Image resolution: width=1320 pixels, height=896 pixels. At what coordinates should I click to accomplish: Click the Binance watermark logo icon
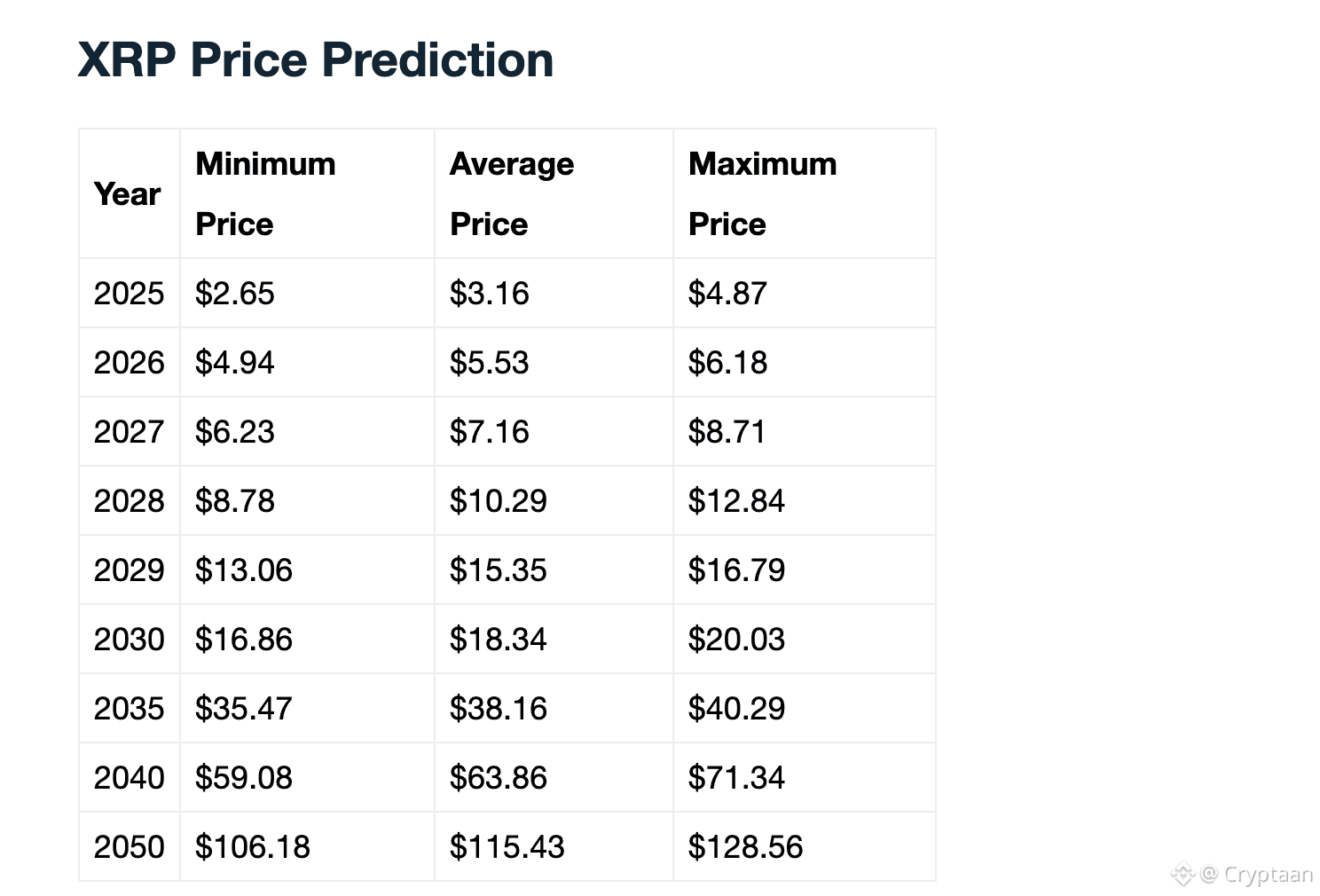[1182, 875]
